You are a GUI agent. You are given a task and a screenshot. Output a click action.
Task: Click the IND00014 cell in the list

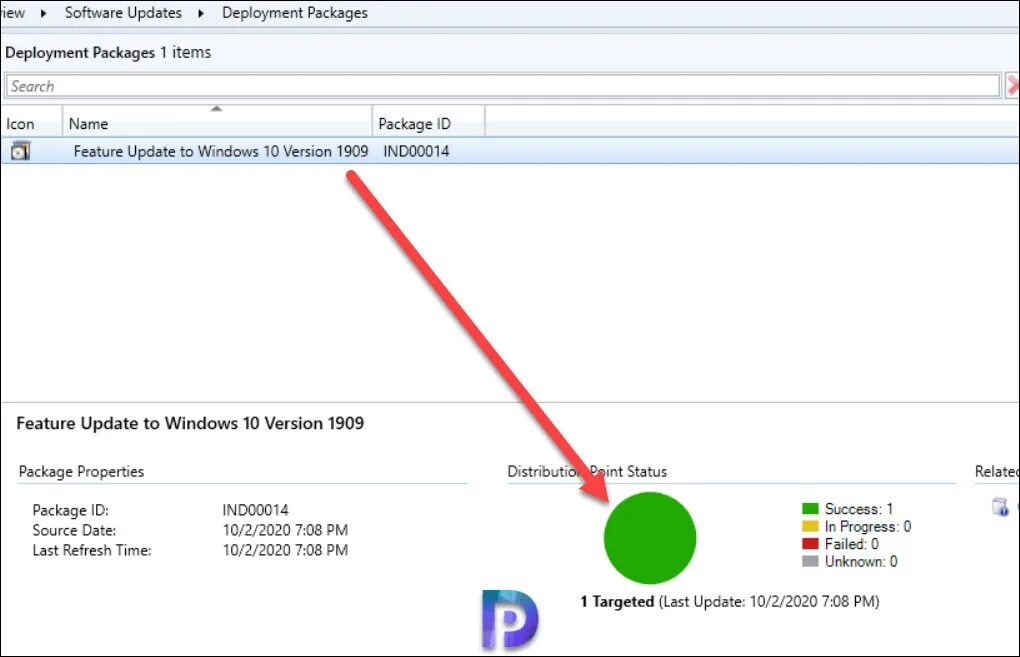point(416,151)
